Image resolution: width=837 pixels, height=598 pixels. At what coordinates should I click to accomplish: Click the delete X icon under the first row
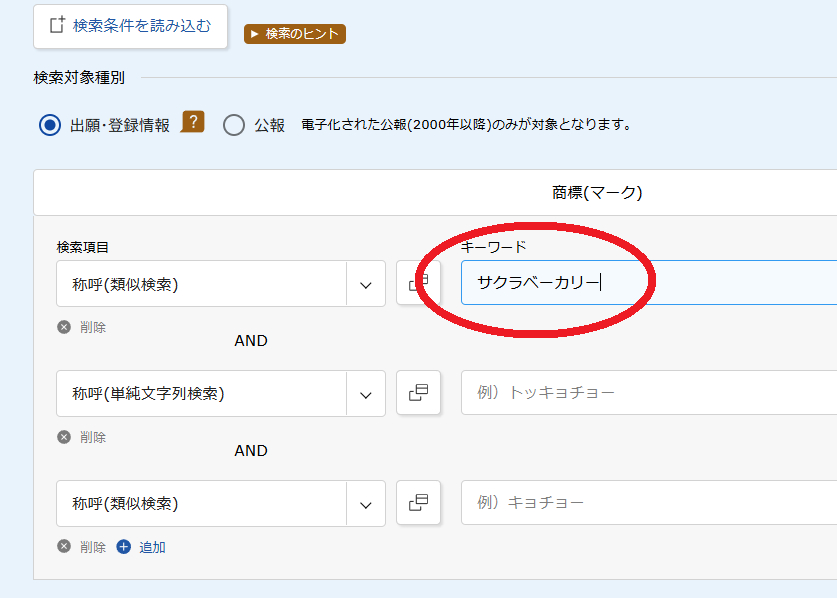pos(64,327)
